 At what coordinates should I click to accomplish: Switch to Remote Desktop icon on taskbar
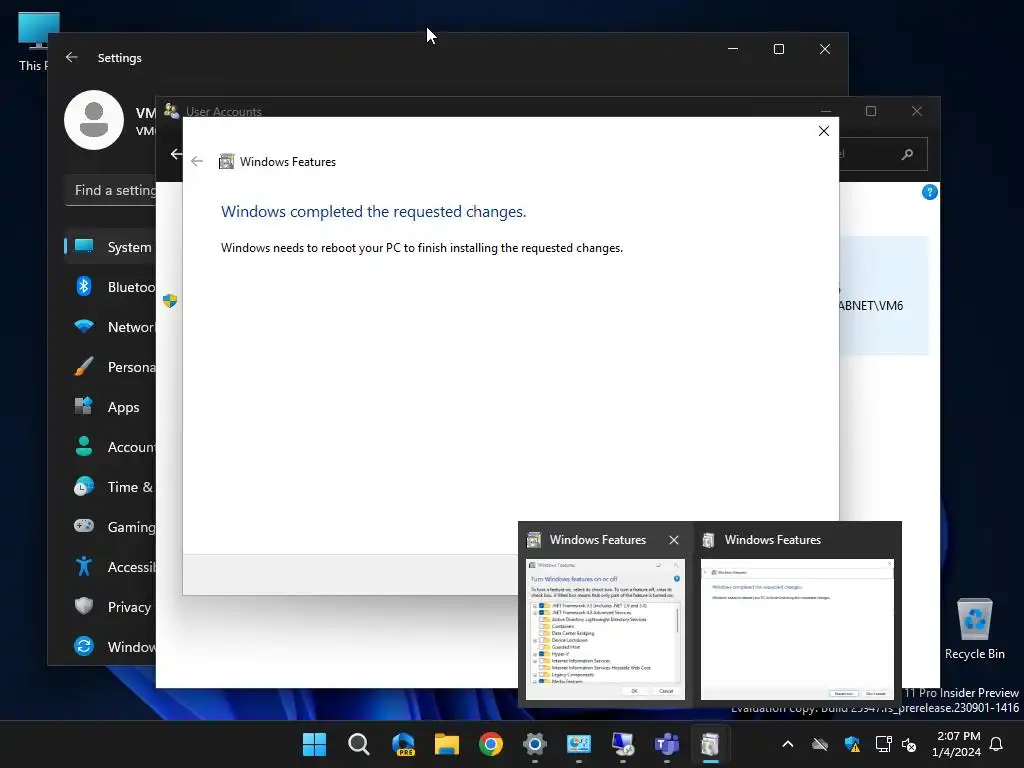click(x=623, y=744)
